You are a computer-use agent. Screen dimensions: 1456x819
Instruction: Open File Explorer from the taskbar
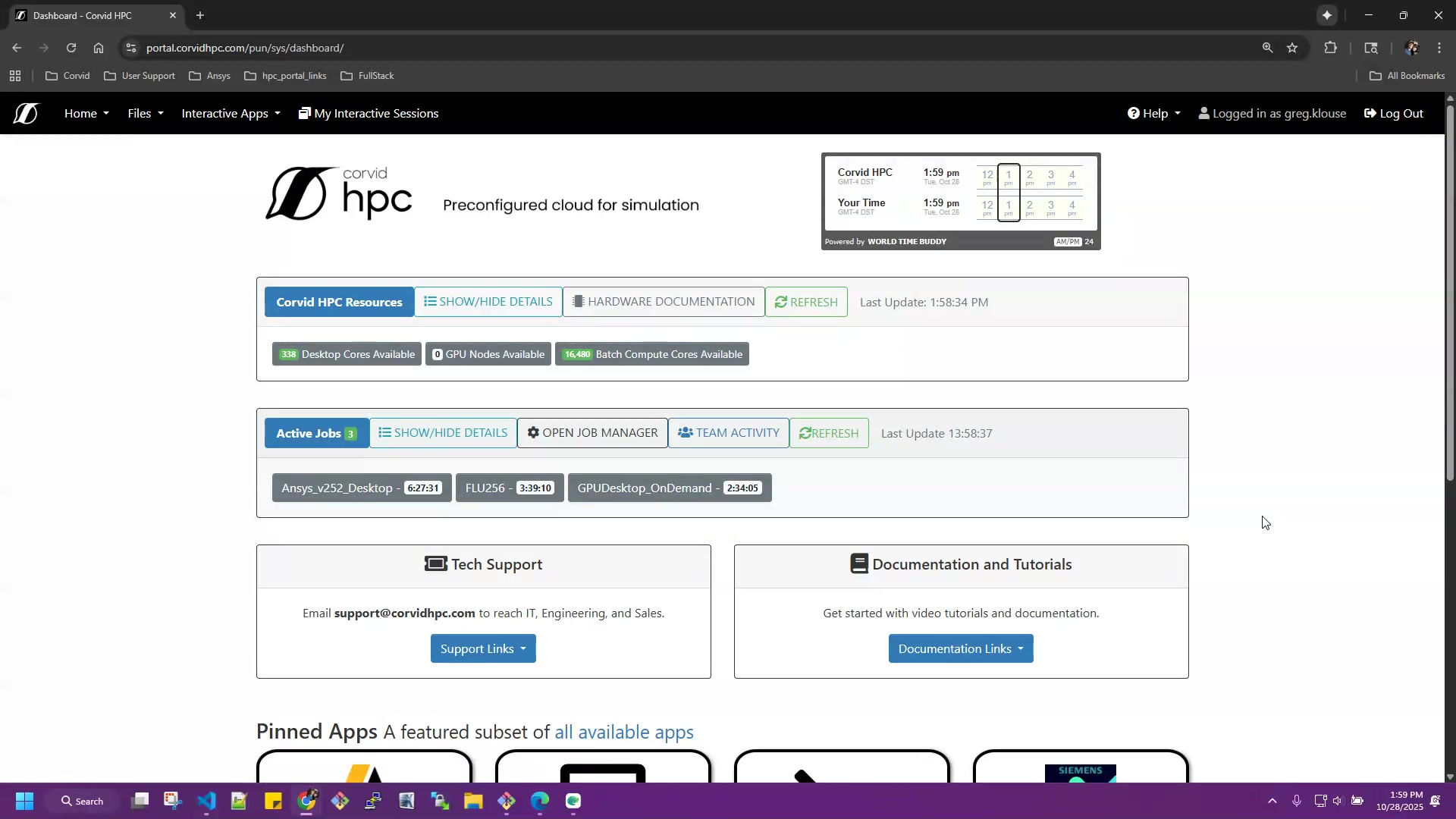click(473, 801)
